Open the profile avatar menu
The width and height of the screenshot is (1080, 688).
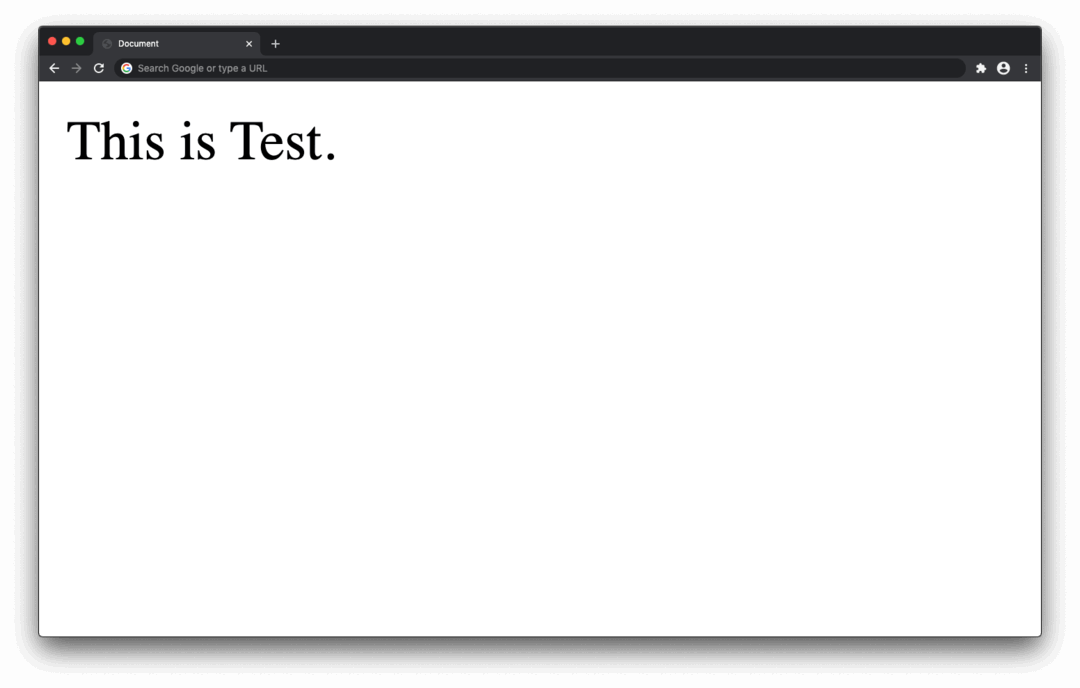click(x=1004, y=68)
